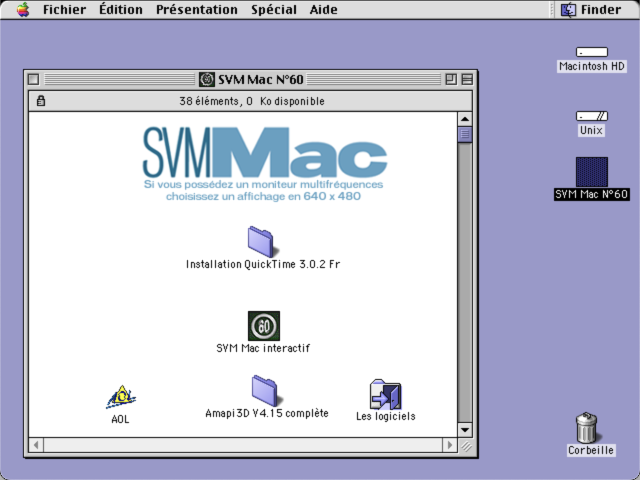Click the 'SVM Mac N°60' window title text
640x480 pixels.
(261, 79)
